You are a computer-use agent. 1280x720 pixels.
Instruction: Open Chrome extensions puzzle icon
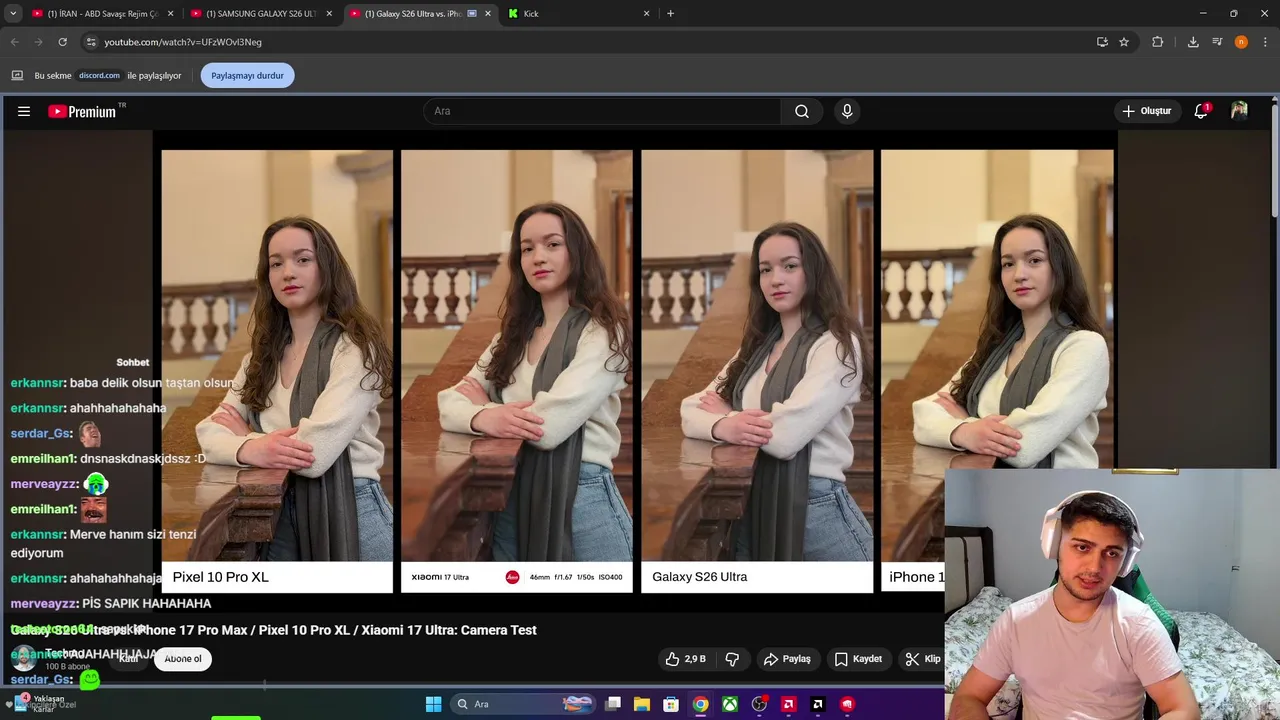[x=1158, y=42]
